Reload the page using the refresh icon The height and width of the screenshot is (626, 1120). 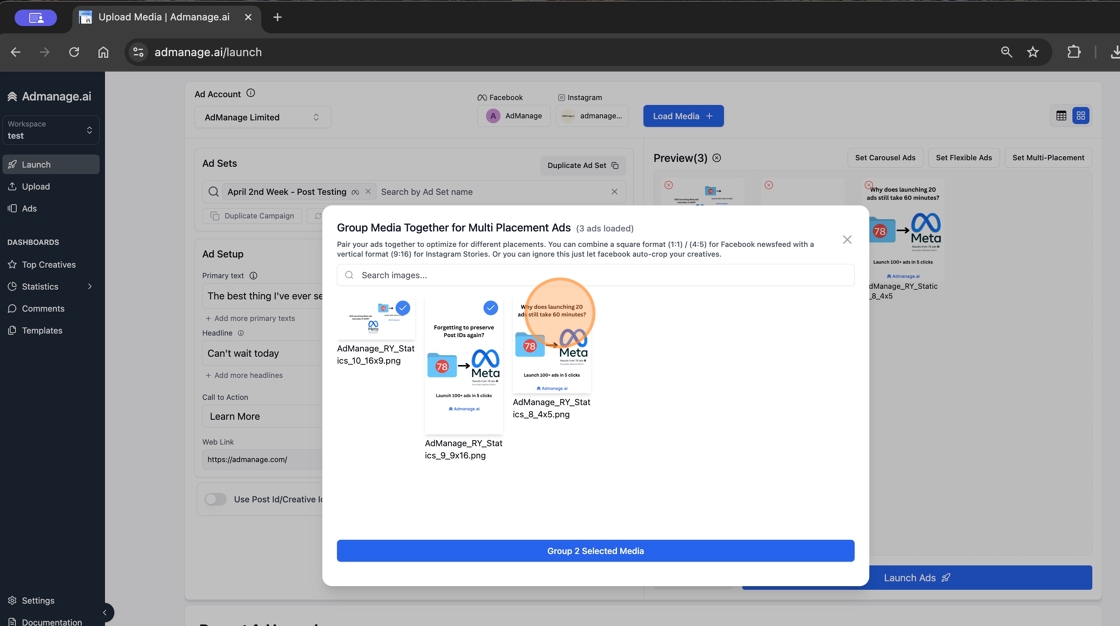pos(74,52)
